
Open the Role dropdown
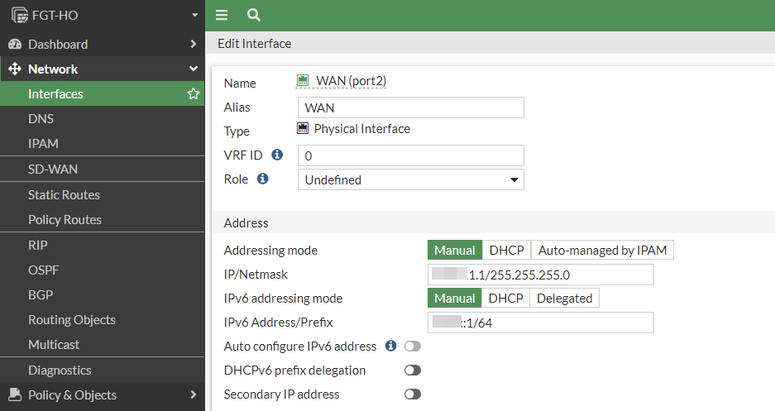point(411,180)
